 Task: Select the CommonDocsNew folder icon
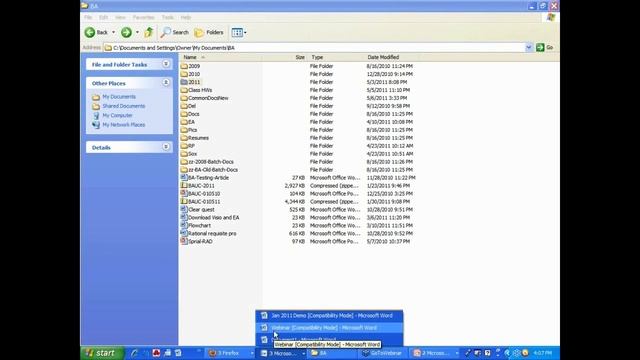point(184,98)
